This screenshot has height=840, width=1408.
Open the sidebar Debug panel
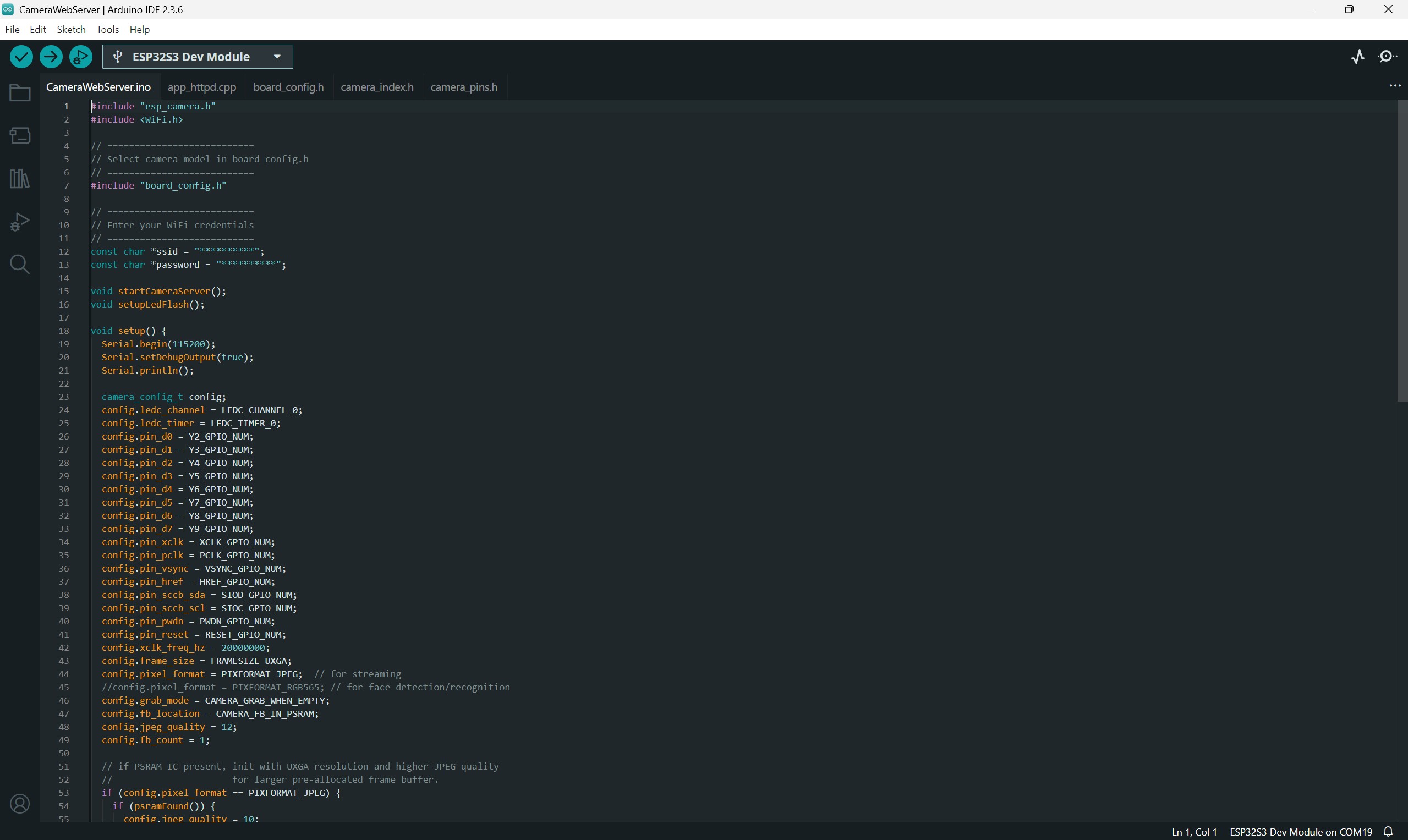pos(20,222)
